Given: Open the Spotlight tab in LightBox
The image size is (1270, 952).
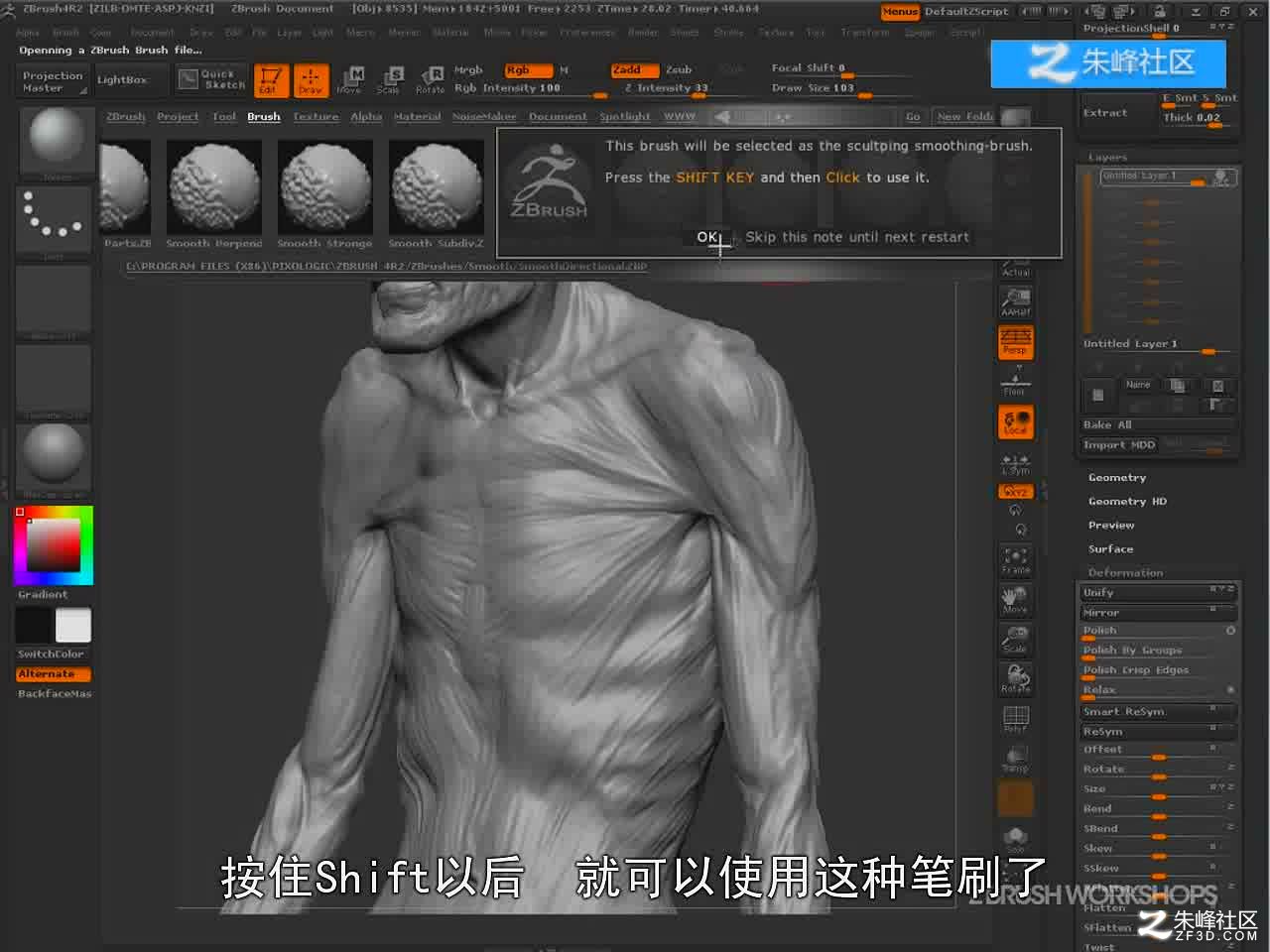Looking at the screenshot, I should coord(625,116).
